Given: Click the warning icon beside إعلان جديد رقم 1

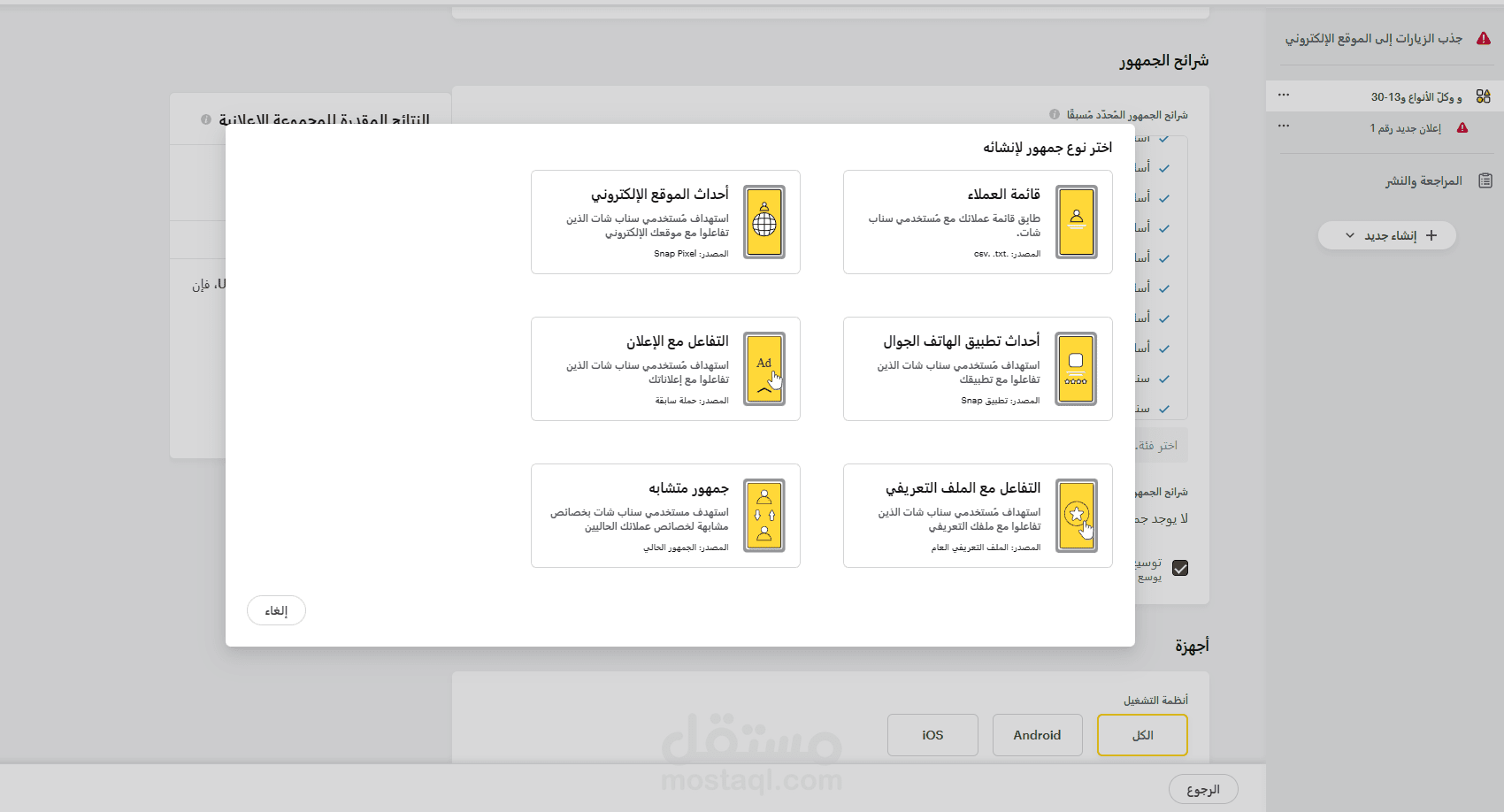Looking at the screenshot, I should tap(1462, 128).
